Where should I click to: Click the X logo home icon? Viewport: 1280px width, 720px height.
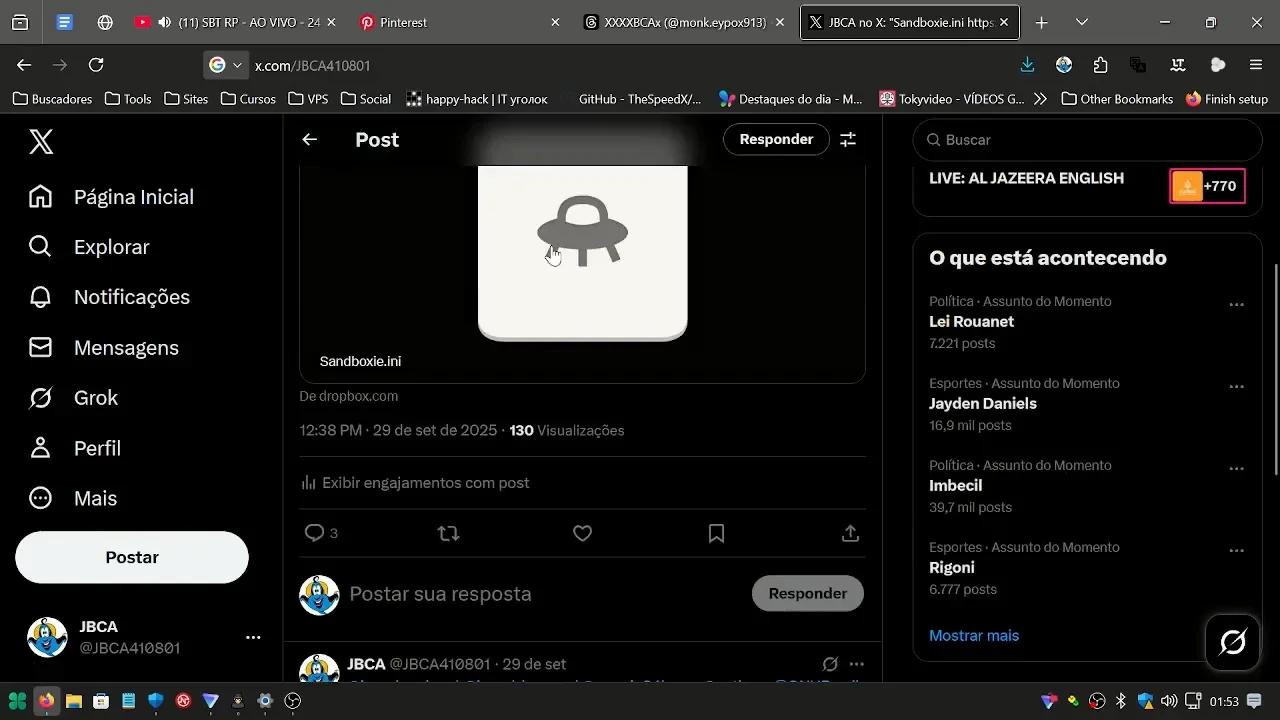pyautogui.click(x=41, y=142)
